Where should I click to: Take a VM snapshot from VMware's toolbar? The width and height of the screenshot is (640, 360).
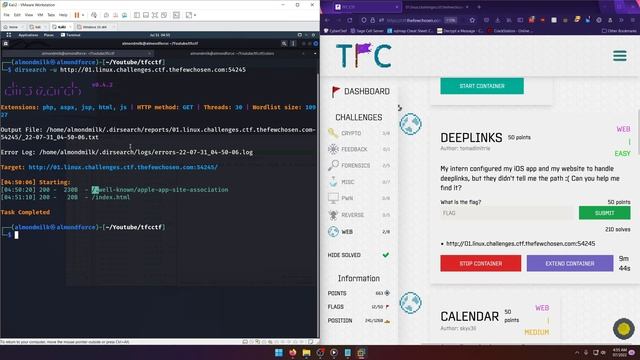(106, 15)
